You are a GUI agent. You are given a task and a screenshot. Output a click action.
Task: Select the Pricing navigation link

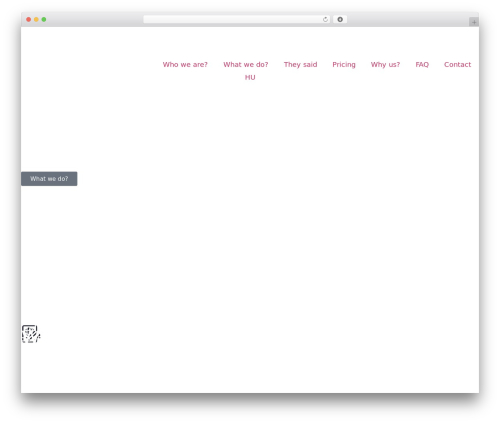tap(344, 65)
